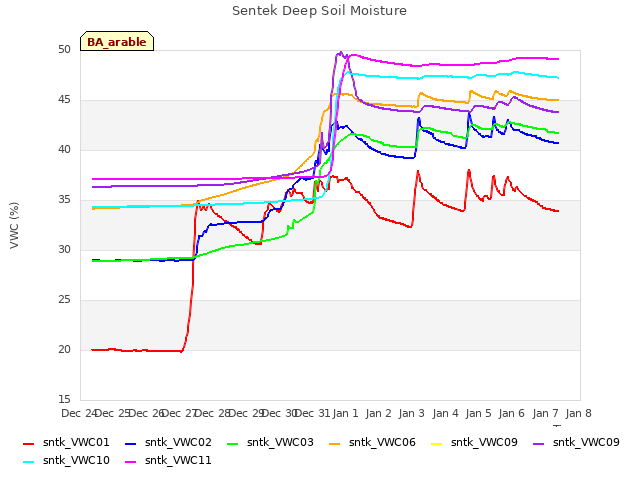Image resolution: width=640 pixels, height=480 pixels.
Task: Click the Jan 5 x-axis tick label
Action: 478,413
